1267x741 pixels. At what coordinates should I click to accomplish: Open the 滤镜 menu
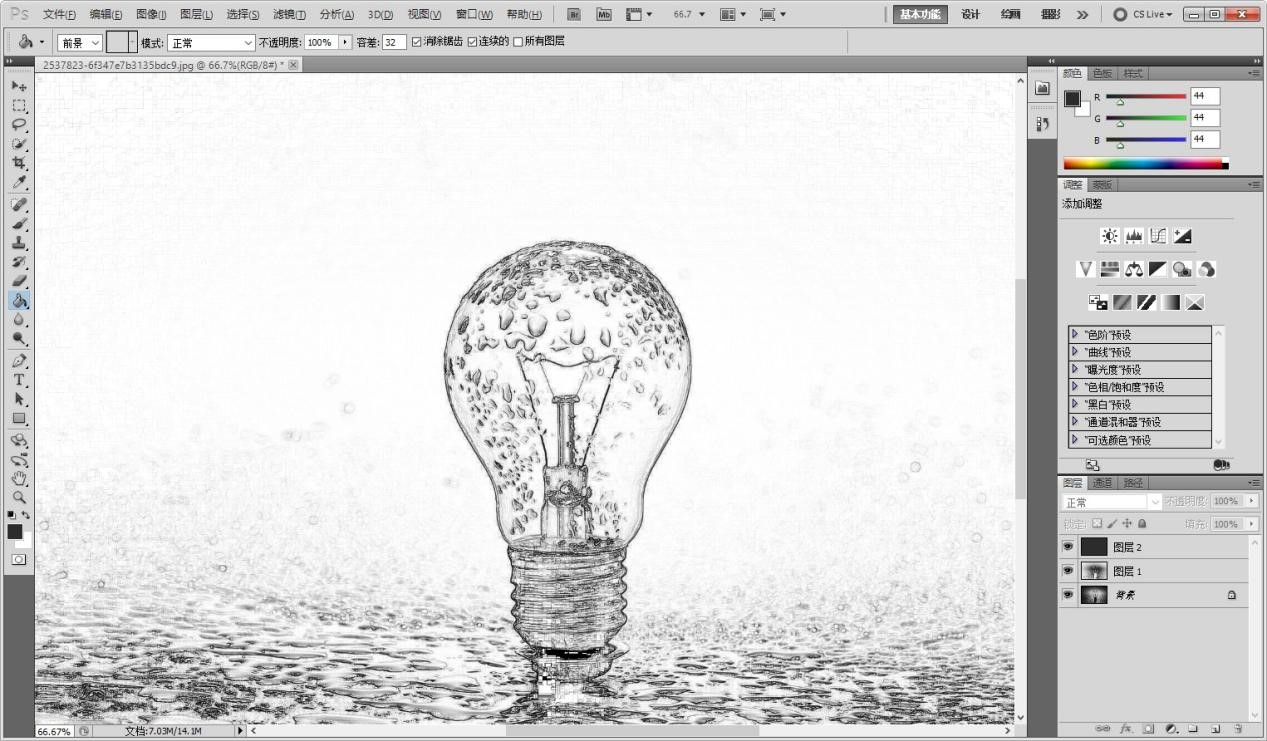point(287,14)
